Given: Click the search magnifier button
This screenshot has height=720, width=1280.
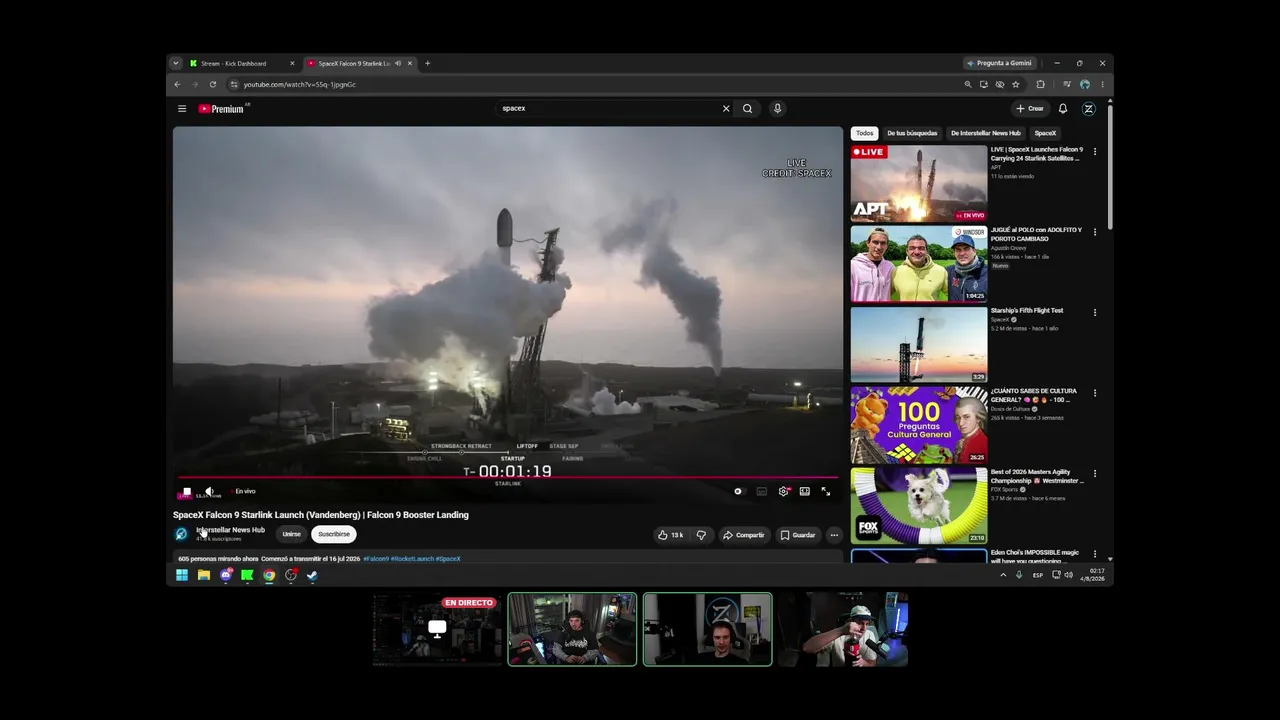Looking at the screenshot, I should click(x=747, y=109).
